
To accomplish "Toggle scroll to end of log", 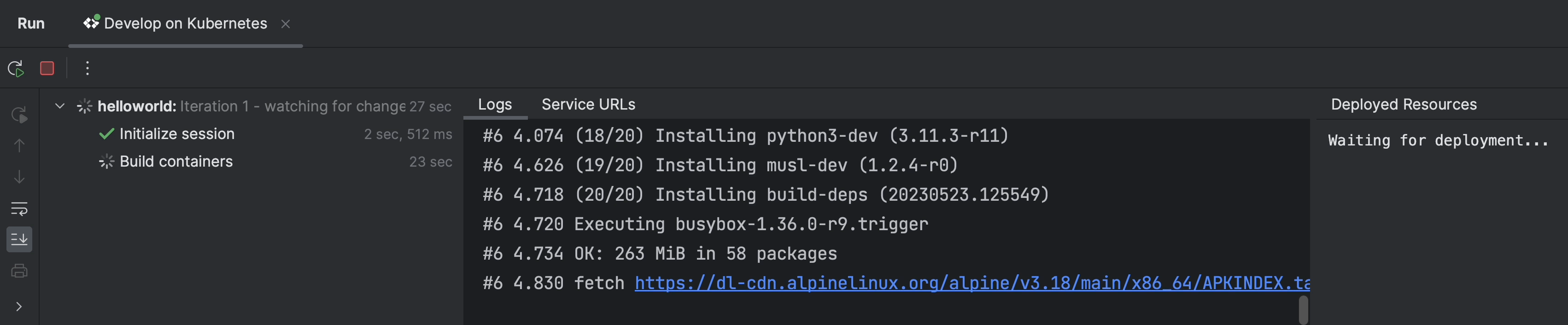I will coord(19,239).
